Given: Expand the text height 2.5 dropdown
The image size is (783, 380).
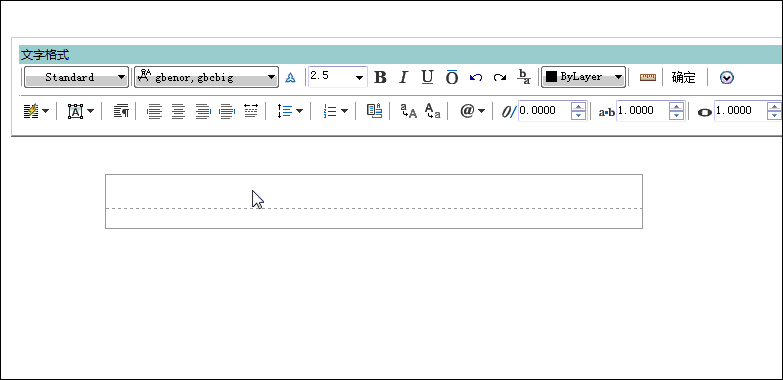Looking at the screenshot, I should tap(360, 78).
